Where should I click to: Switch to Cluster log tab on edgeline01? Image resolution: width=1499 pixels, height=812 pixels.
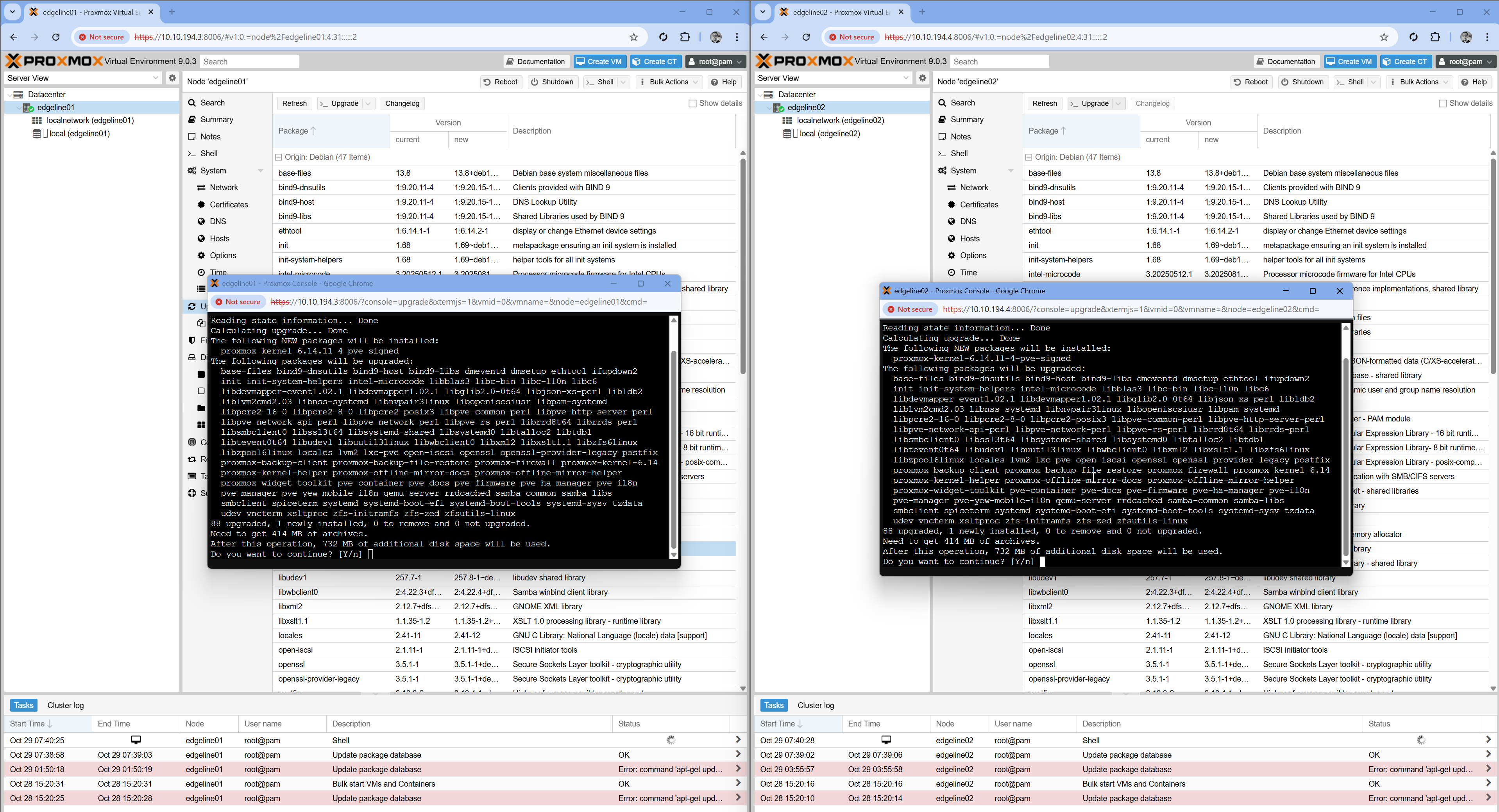pyautogui.click(x=66, y=705)
